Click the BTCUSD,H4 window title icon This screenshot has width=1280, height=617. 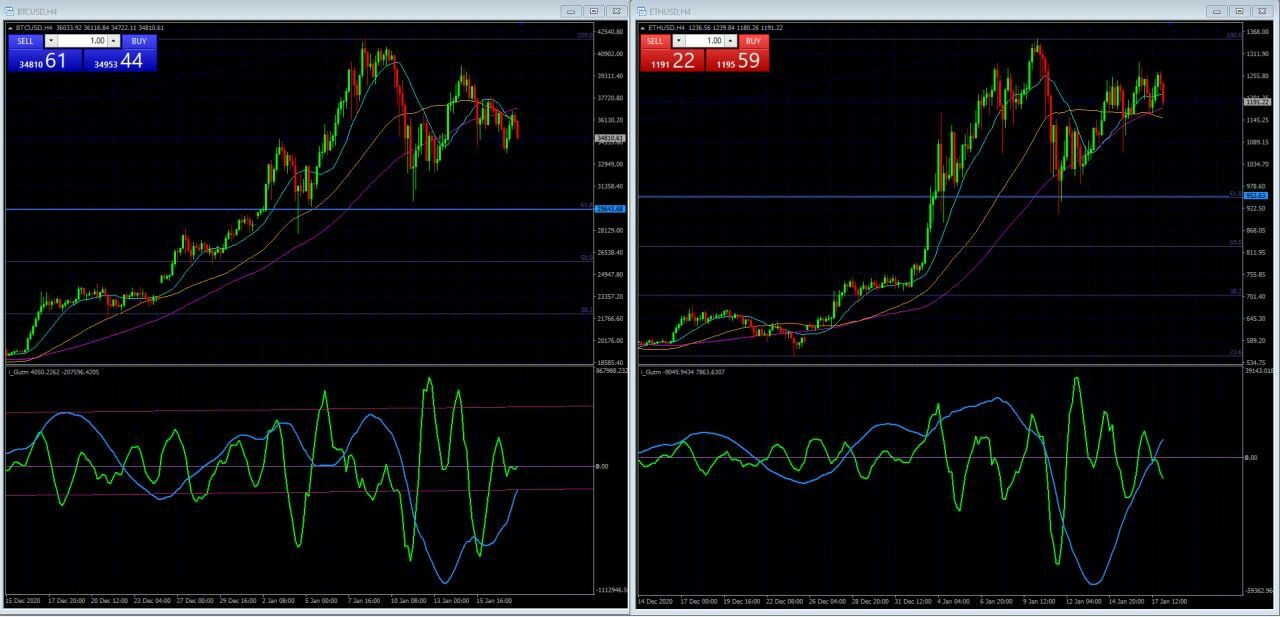pyautogui.click(x=9, y=10)
